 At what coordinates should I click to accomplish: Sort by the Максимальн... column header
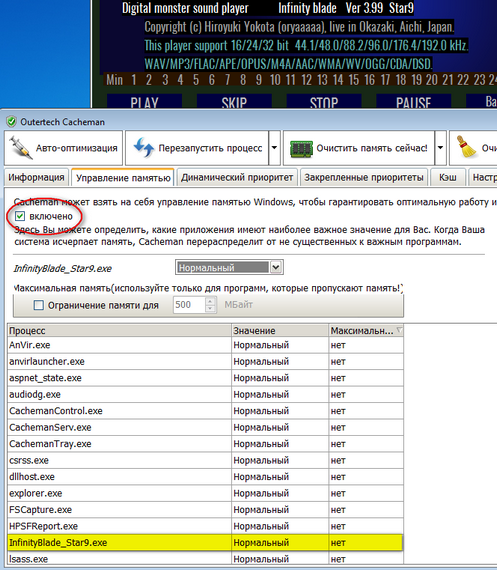tap(366, 330)
